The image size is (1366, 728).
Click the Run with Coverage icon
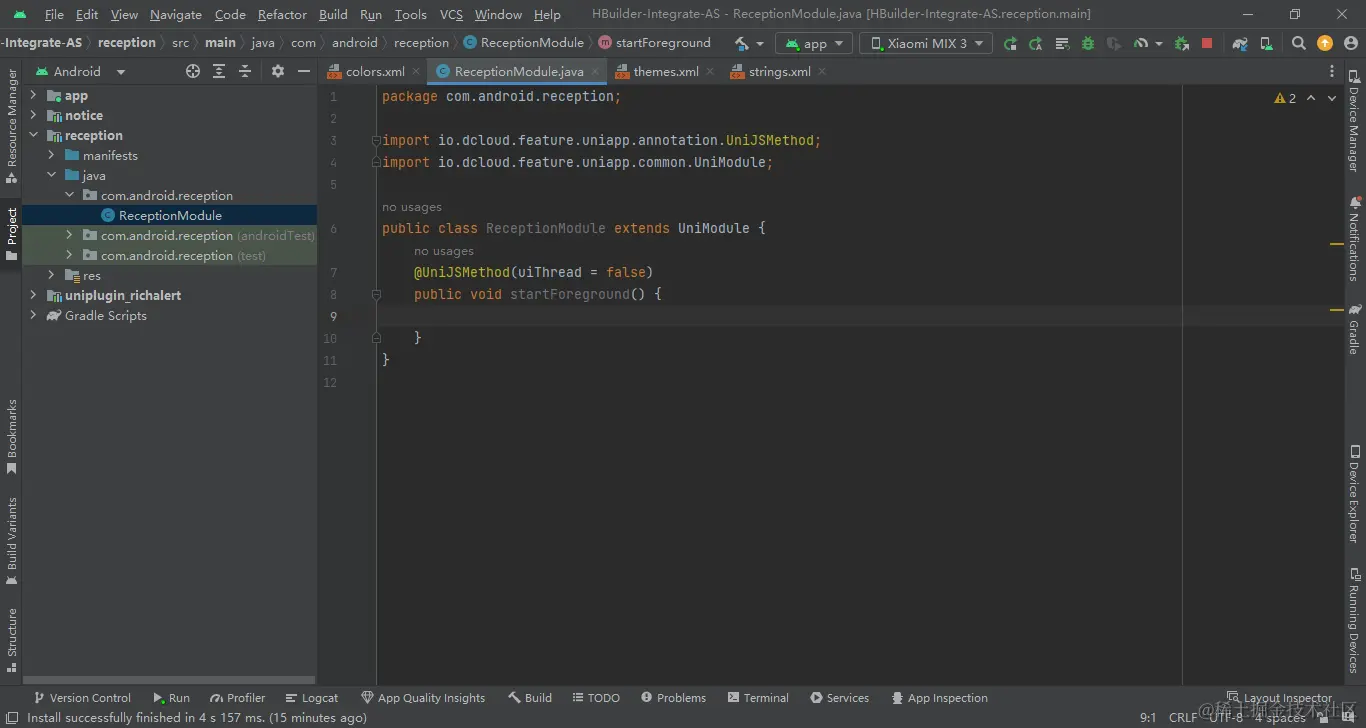(x=1113, y=43)
